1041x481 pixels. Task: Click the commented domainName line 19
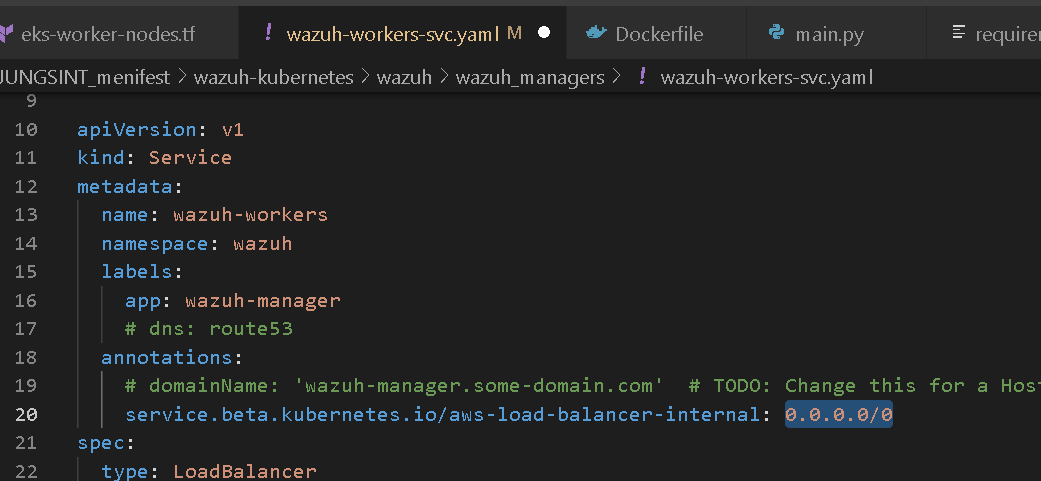583,386
